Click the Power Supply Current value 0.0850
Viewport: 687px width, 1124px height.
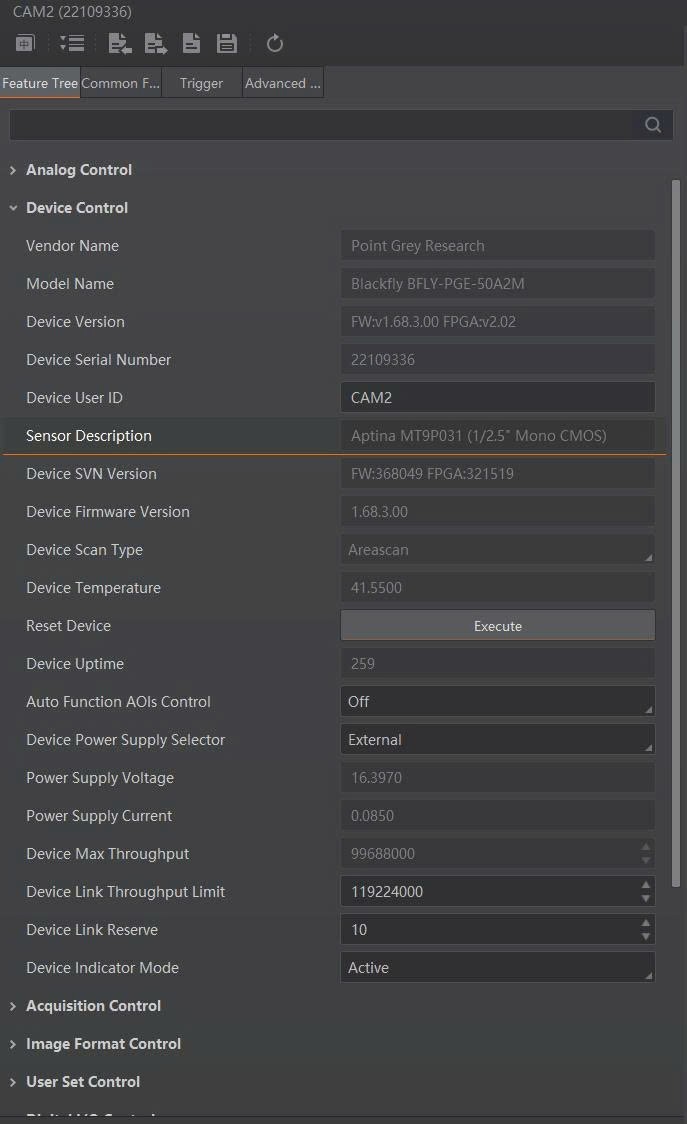pyautogui.click(x=498, y=816)
